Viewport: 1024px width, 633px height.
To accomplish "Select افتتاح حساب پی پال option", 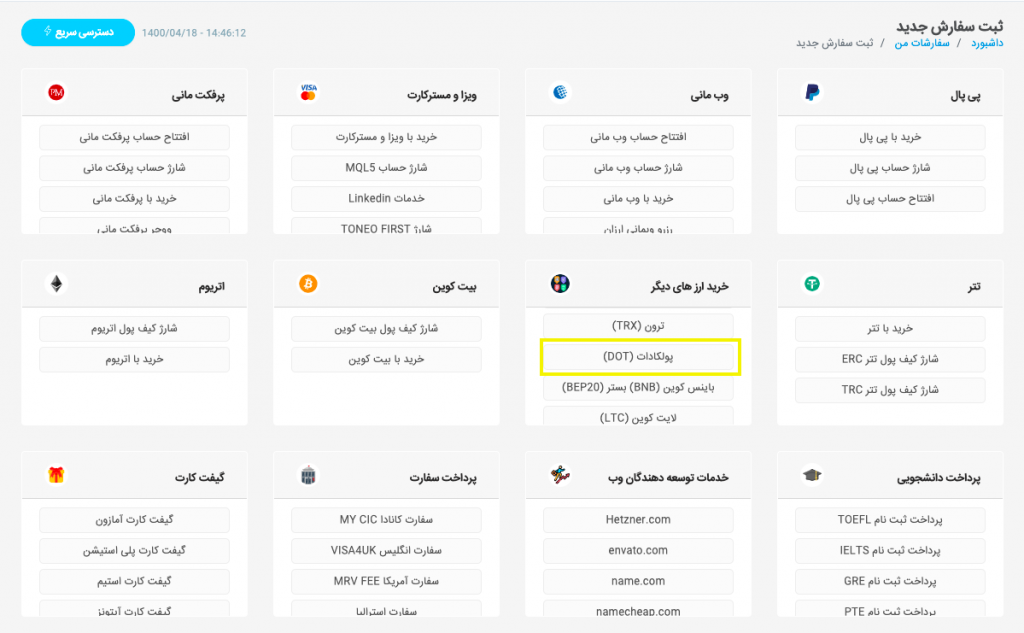I will 890,199.
